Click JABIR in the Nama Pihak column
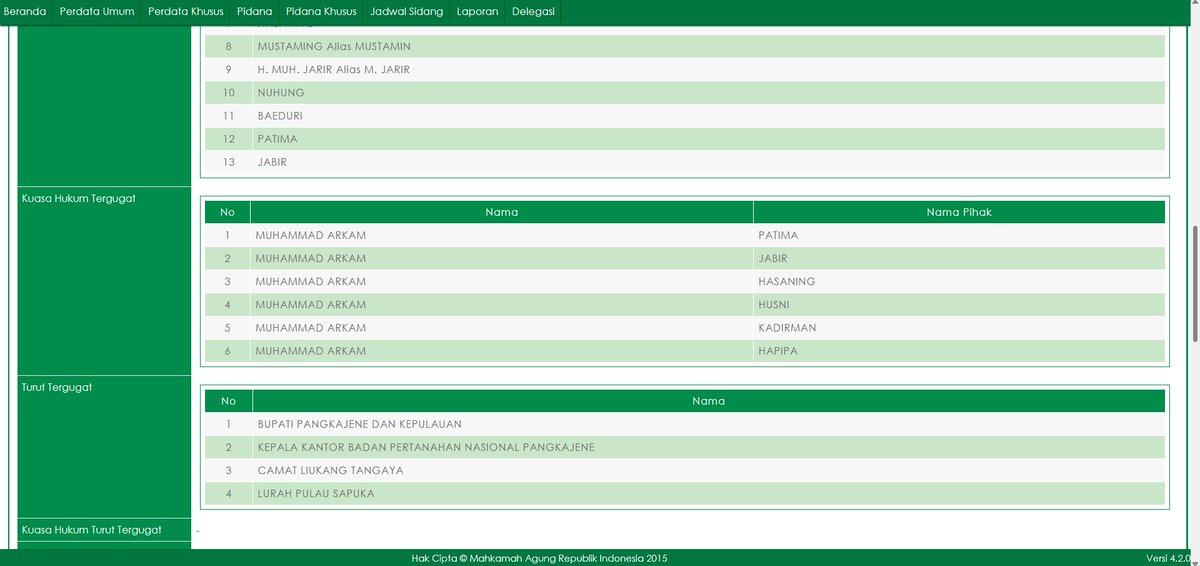Viewport: 1200px width, 566px height. (x=773, y=259)
